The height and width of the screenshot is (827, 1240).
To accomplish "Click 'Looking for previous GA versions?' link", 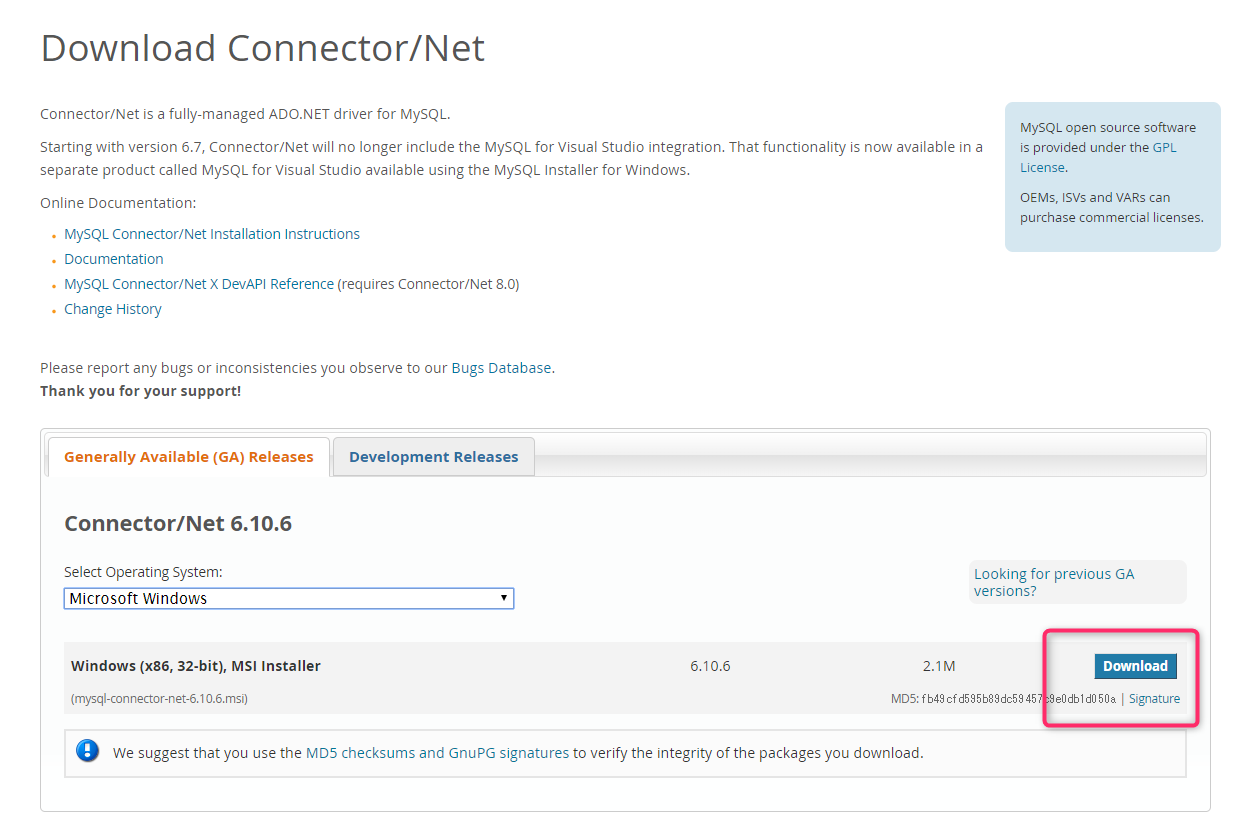I will click(x=1054, y=582).
